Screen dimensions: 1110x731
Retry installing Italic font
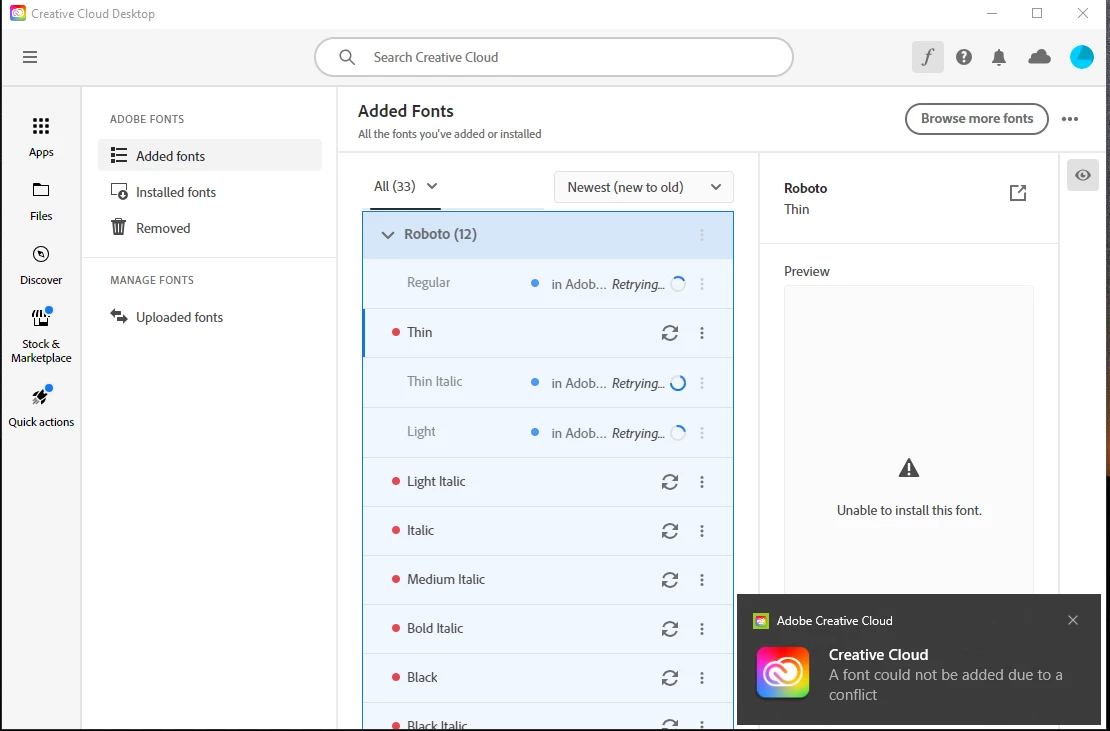tap(670, 531)
